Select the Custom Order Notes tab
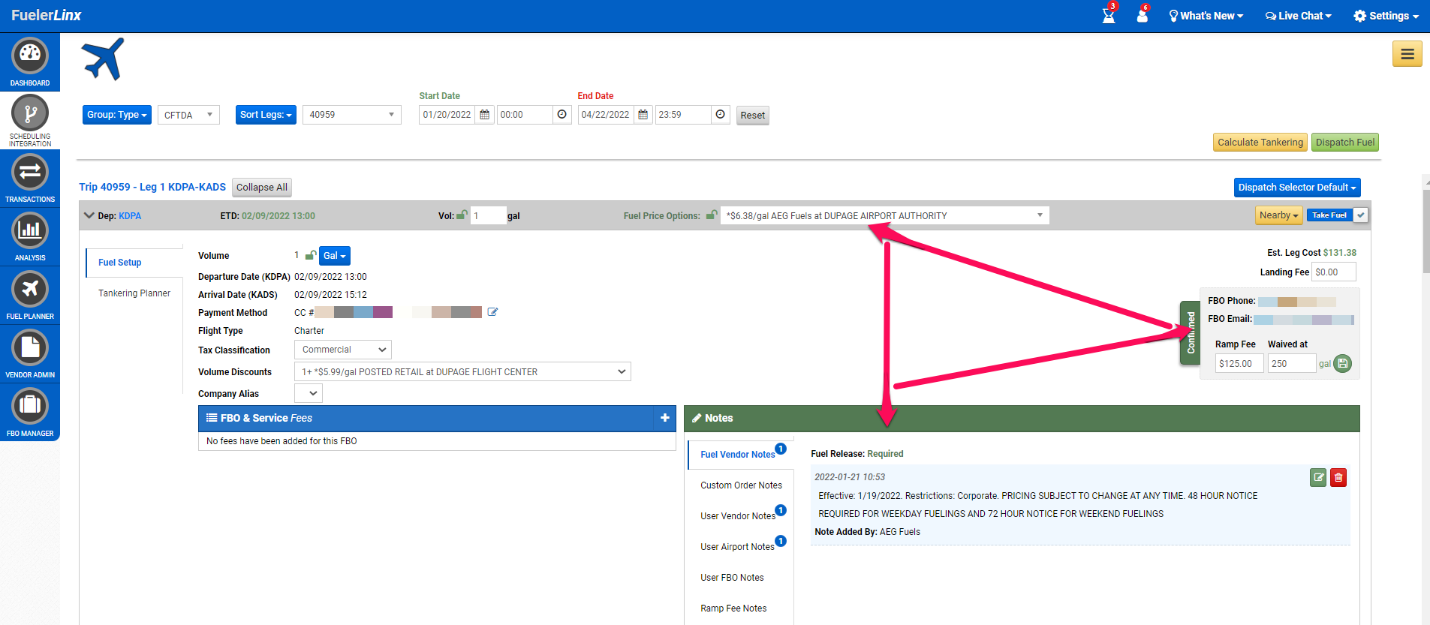The width and height of the screenshot is (1430, 625). [x=741, y=485]
